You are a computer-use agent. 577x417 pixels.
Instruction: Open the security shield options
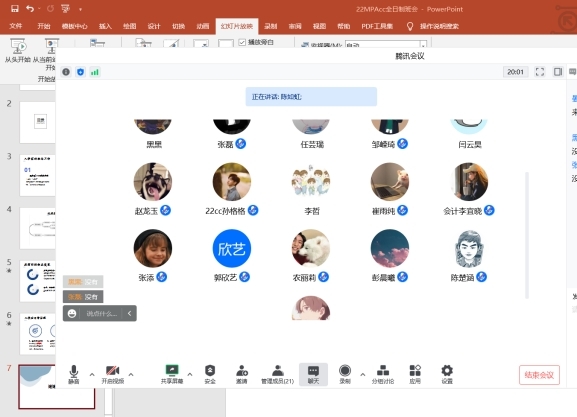210,374
